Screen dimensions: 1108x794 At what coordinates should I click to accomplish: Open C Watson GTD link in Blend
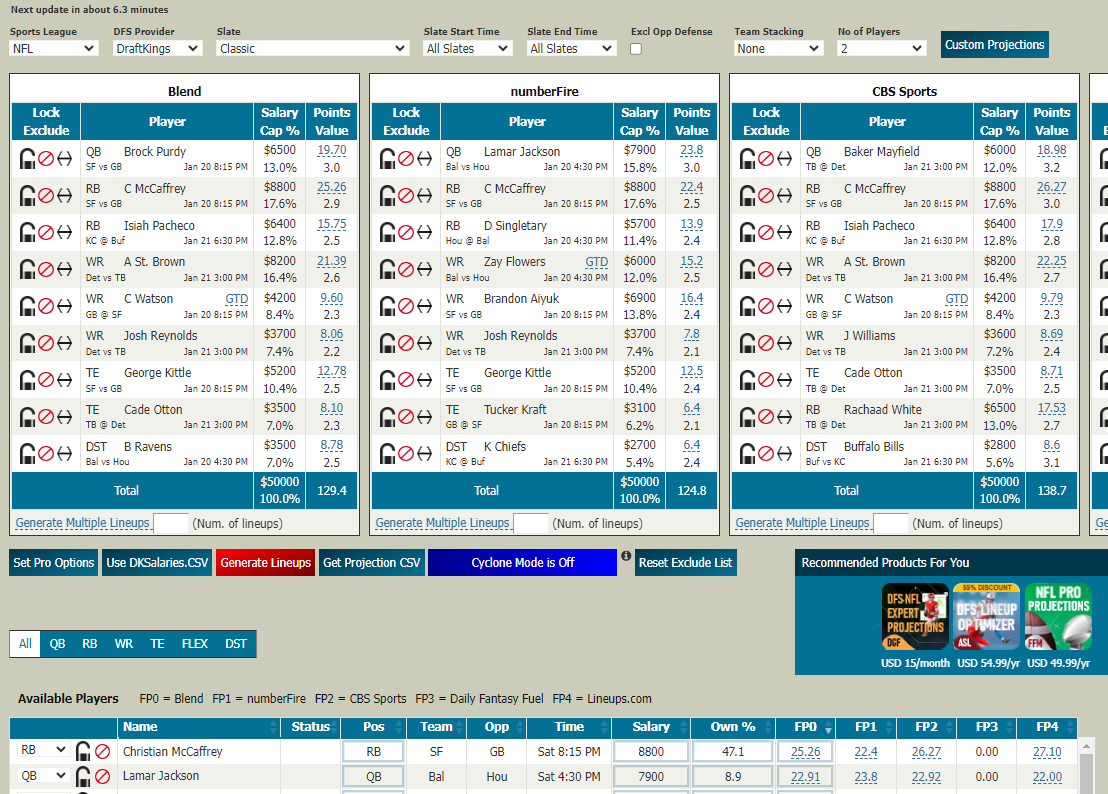click(237, 299)
